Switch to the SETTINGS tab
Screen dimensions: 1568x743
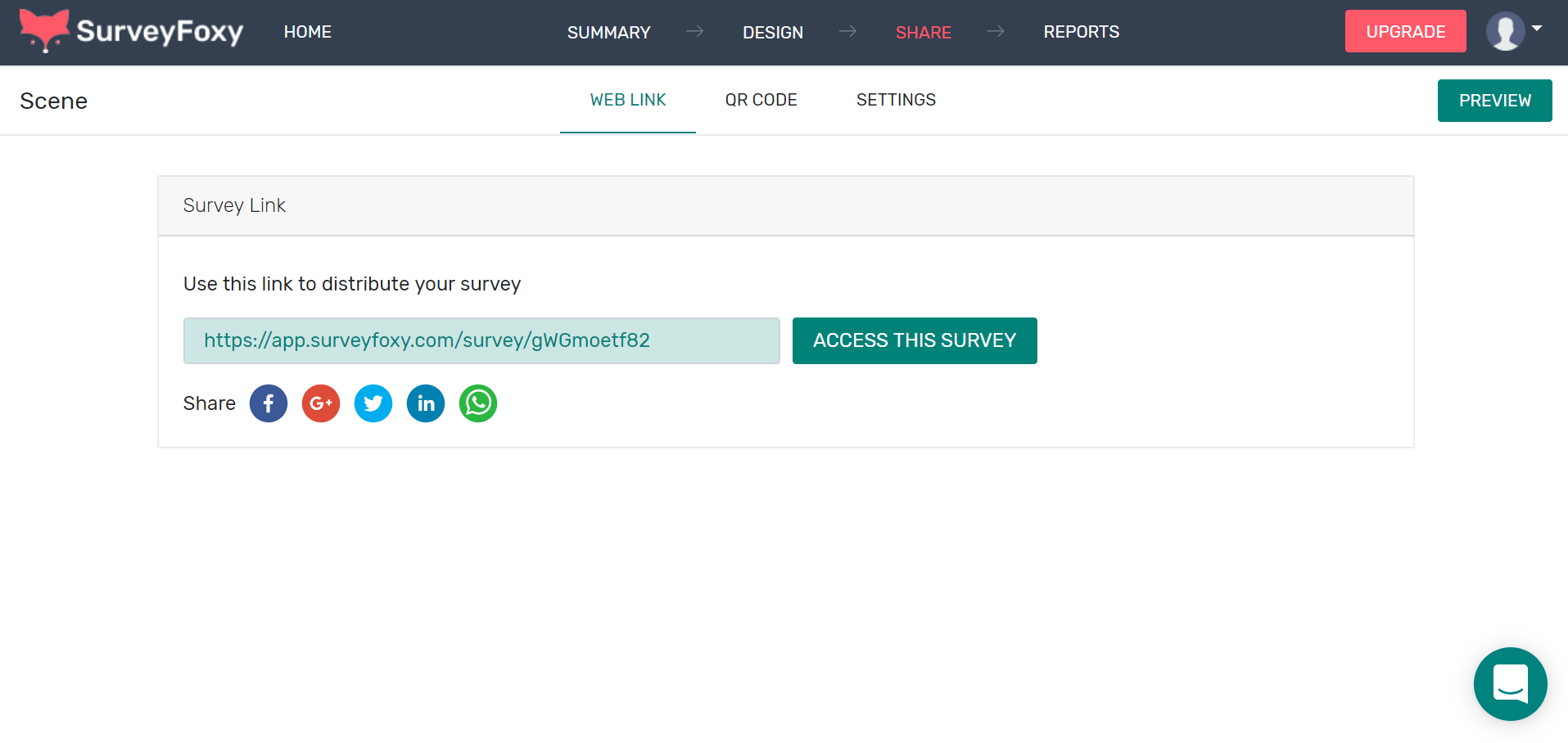tap(896, 100)
